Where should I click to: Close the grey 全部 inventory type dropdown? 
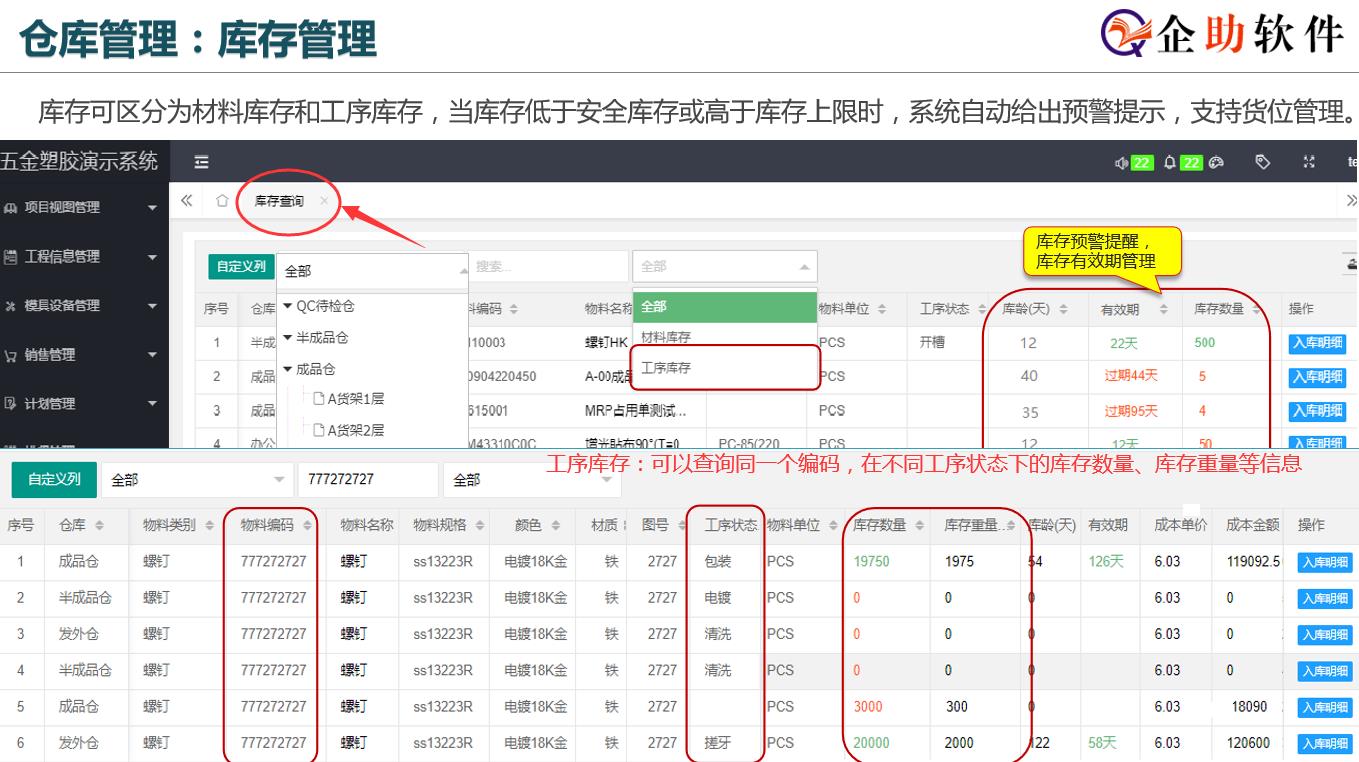click(725, 267)
